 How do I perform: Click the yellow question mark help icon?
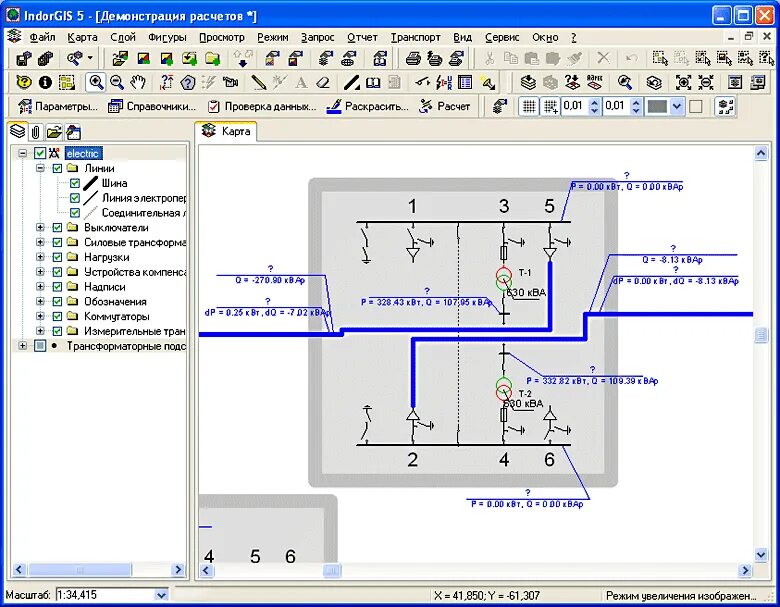24,82
